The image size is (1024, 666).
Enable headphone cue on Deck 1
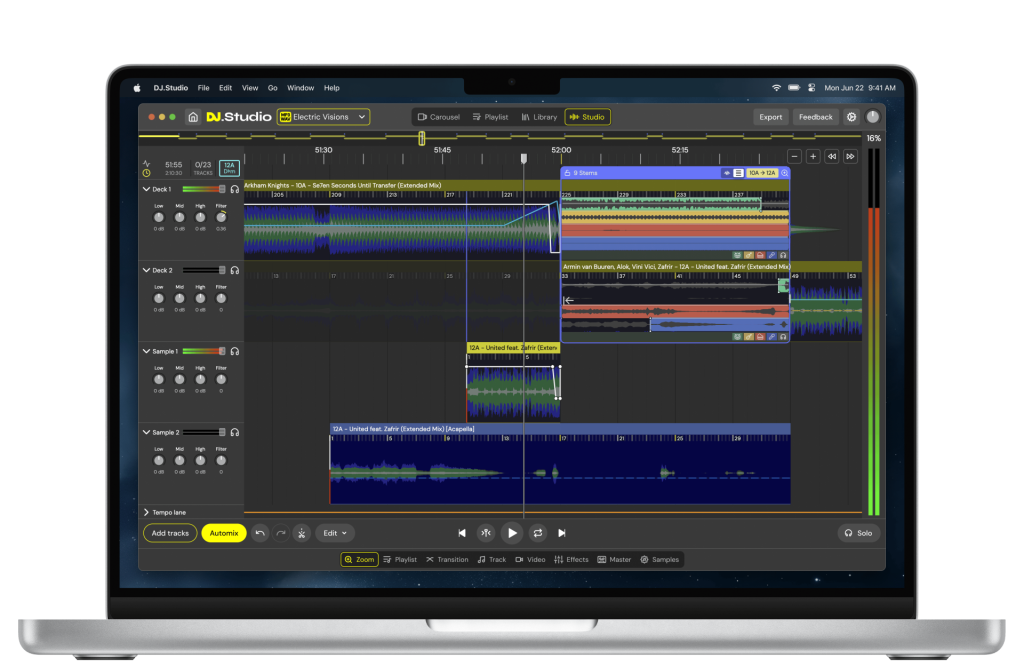click(234, 188)
